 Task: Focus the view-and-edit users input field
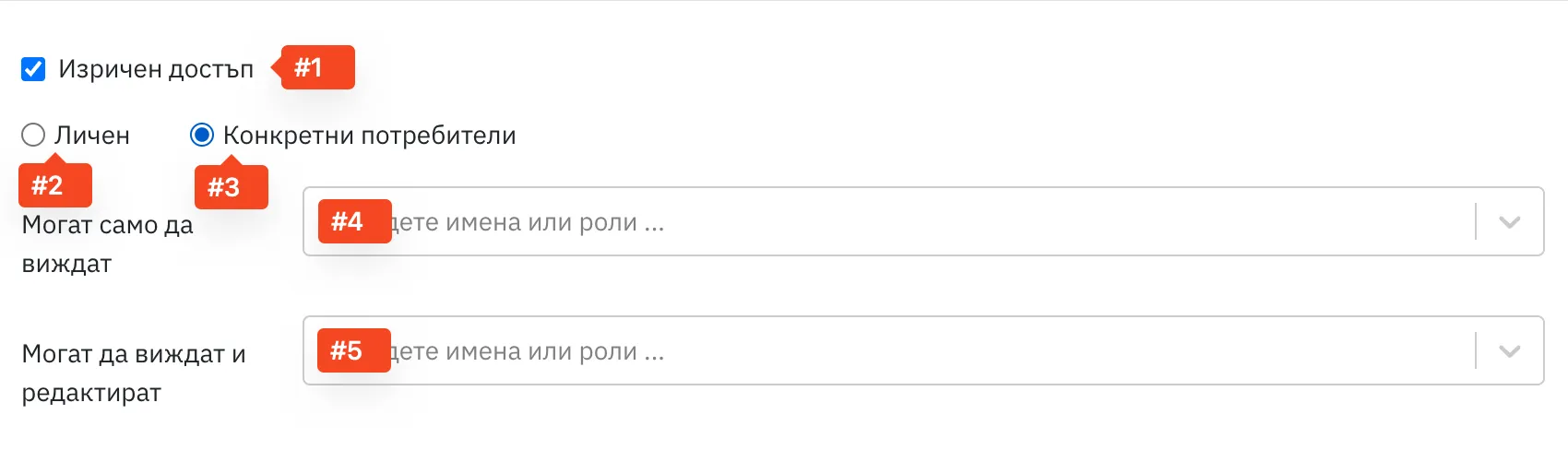pyautogui.click(x=923, y=350)
